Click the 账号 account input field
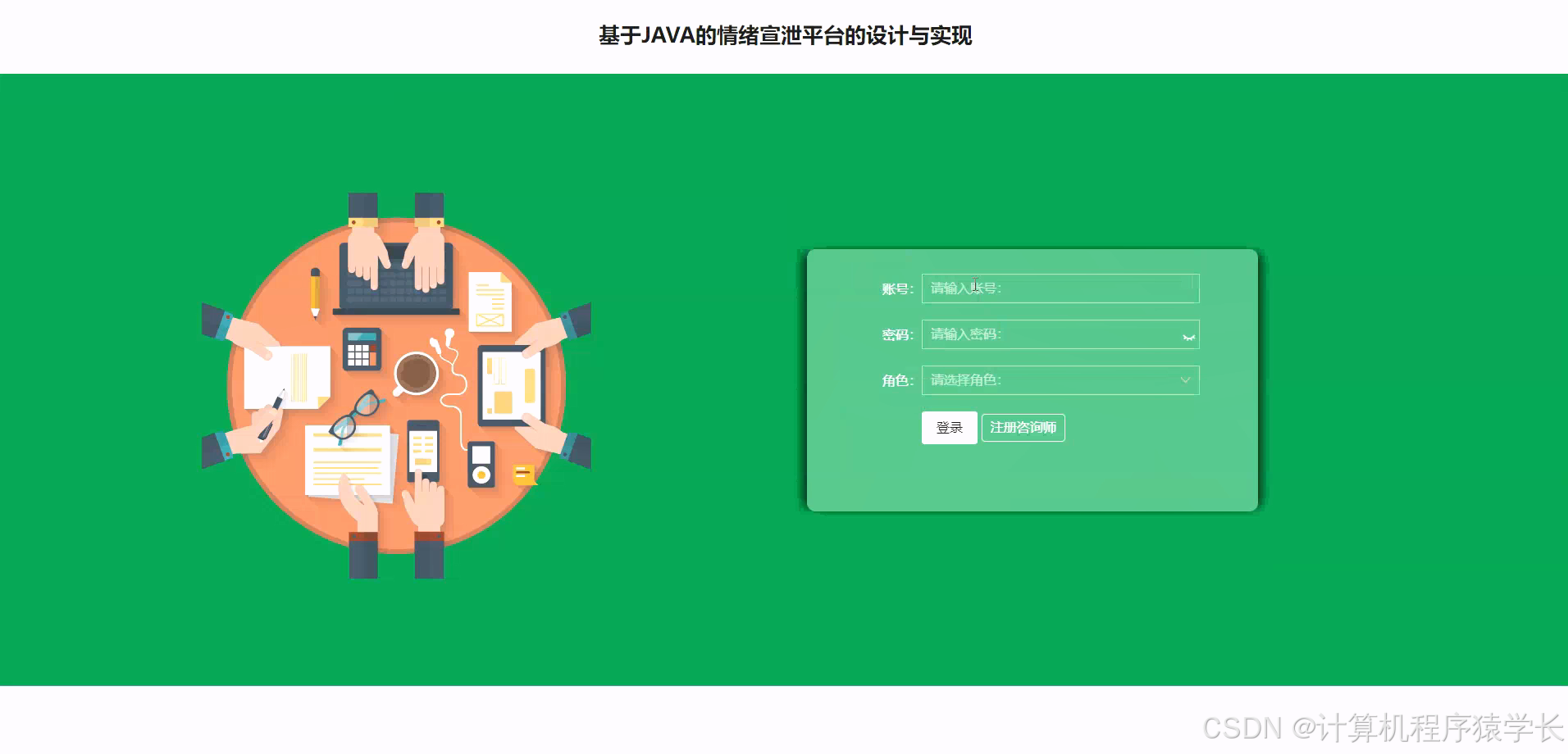1568x754 pixels. click(x=1060, y=288)
